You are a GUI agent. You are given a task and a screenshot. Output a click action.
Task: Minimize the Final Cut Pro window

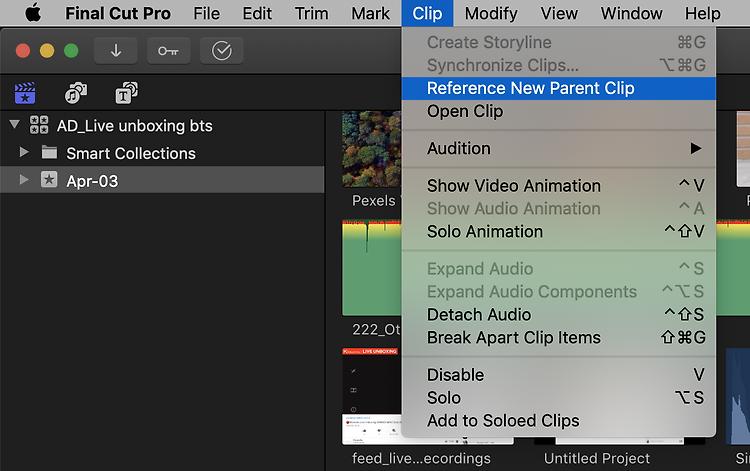[47, 51]
